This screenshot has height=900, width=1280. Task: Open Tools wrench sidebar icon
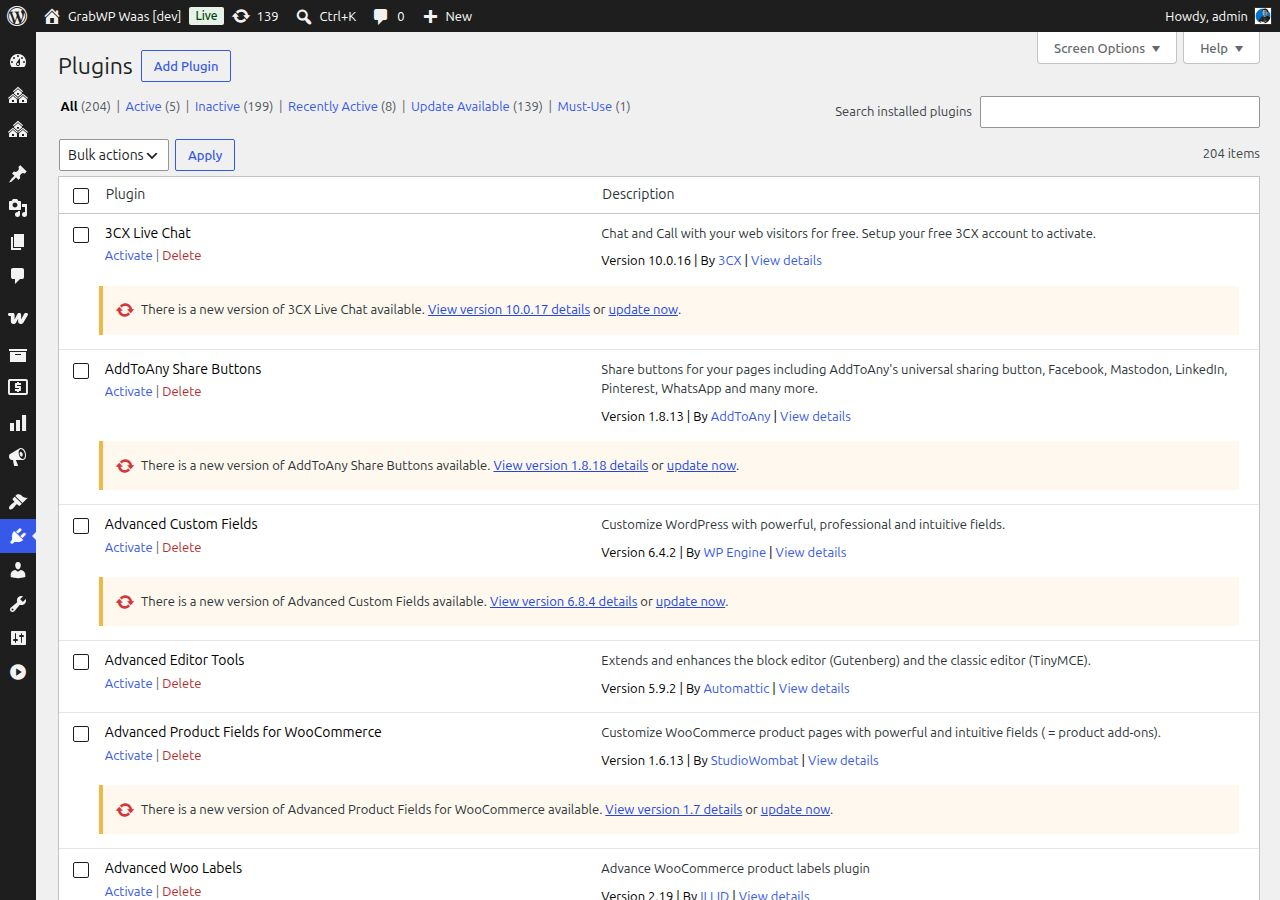point(18,604)
